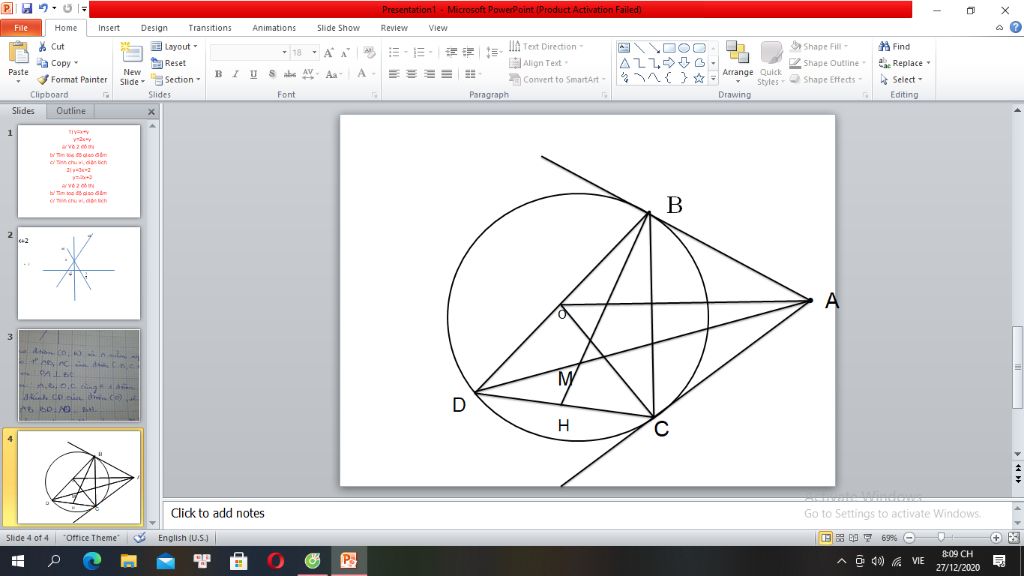Select slide 2 thumbnail with blue lines

[79, 273]
